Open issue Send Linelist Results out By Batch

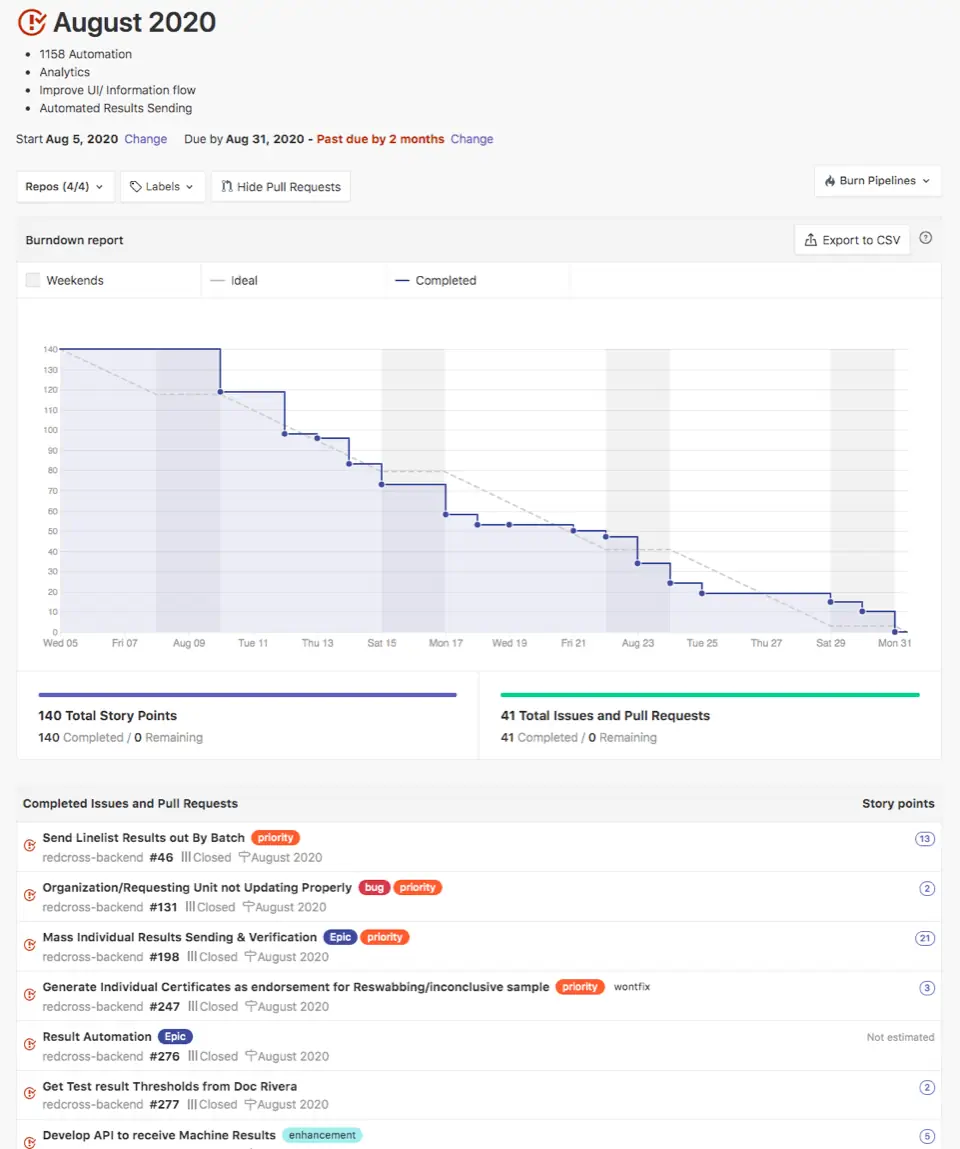(144, 838)
